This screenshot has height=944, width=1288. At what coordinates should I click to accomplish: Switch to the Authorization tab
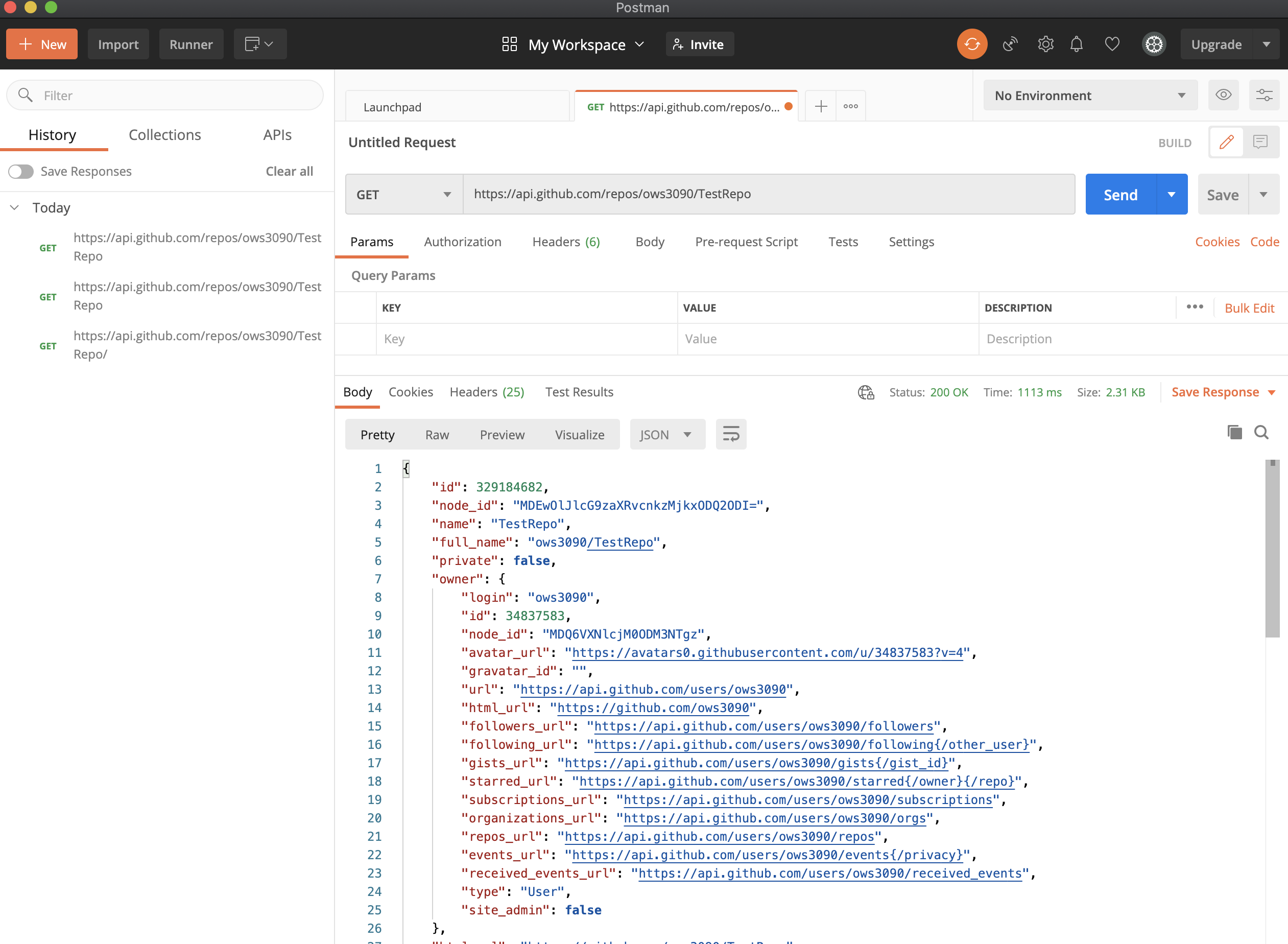[462, 242]
